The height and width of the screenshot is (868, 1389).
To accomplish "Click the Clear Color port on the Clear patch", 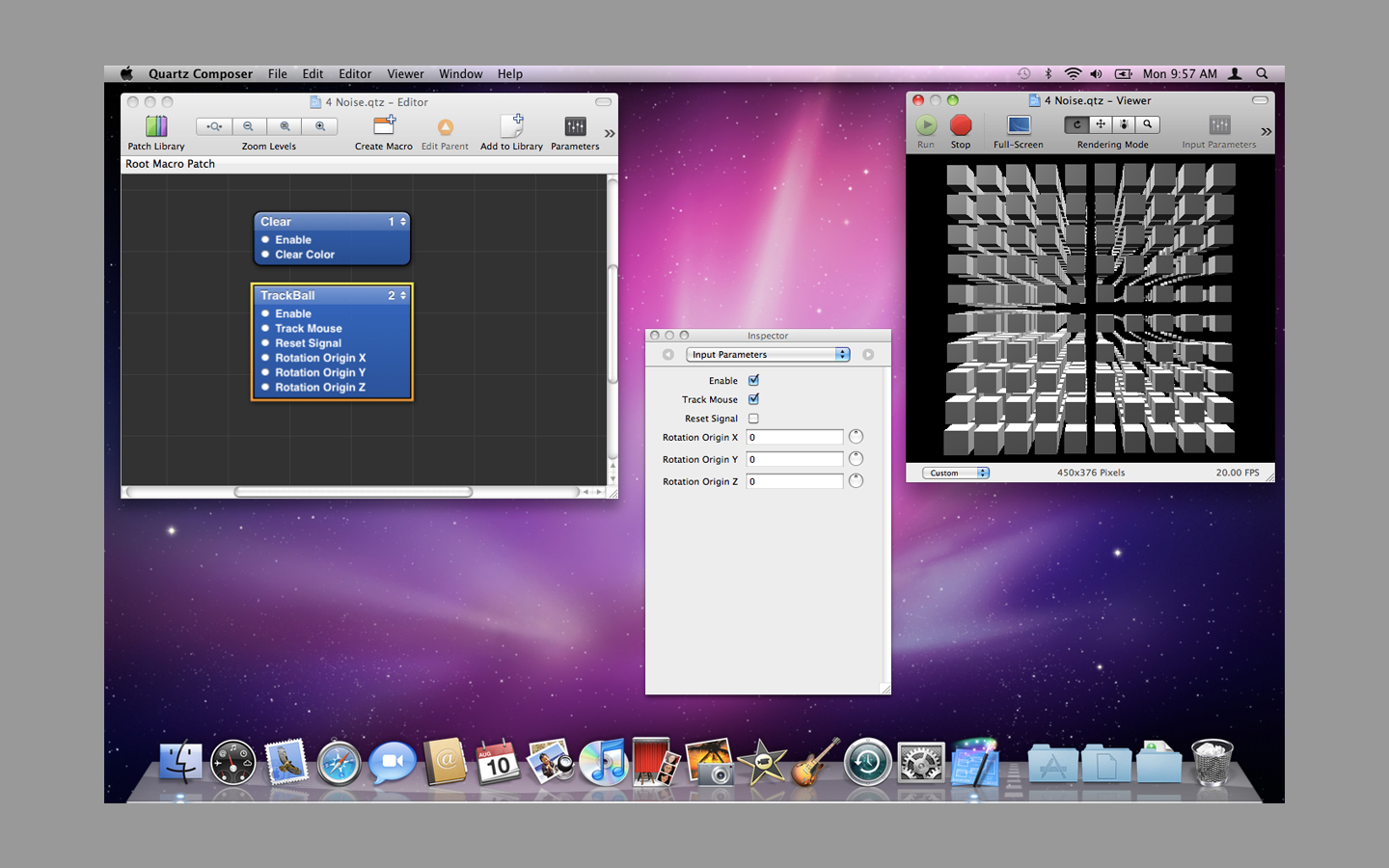I will click(265, 255).
